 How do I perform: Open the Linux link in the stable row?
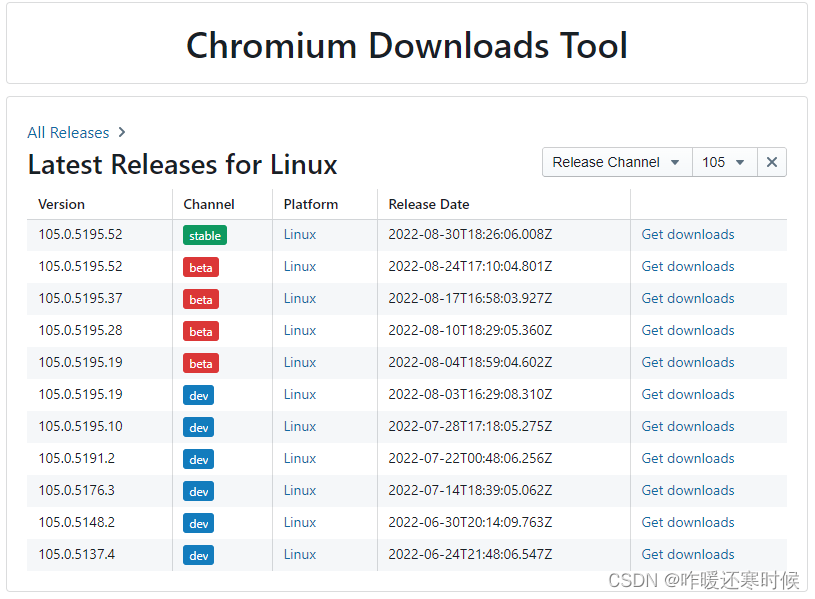click(300, 235)
